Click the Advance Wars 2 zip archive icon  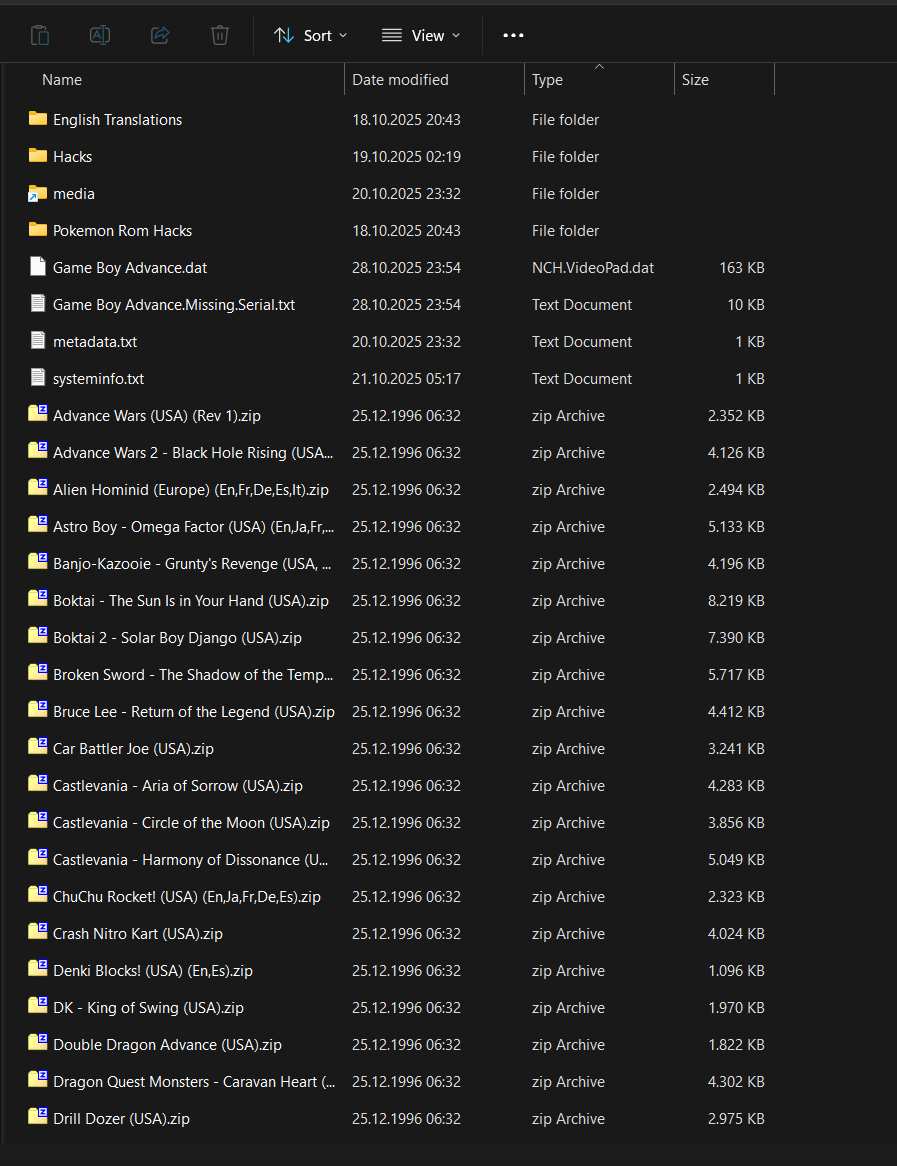[x=38, y=451]
